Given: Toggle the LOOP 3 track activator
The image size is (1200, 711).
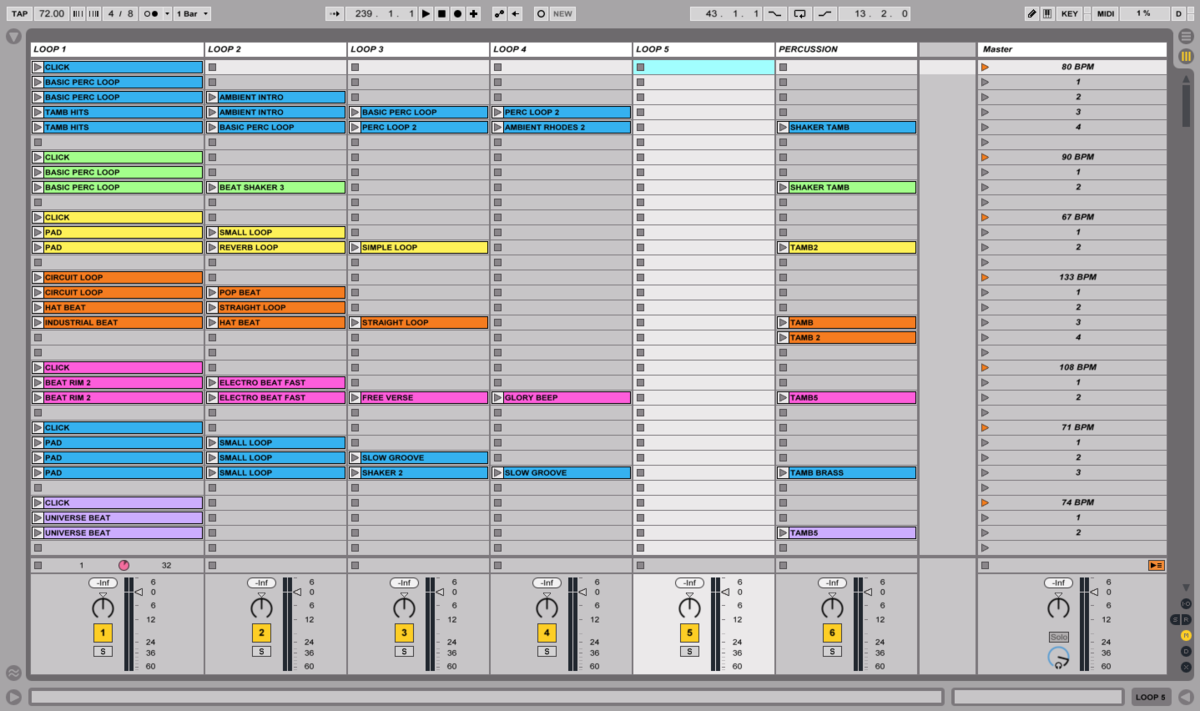Looking at the screenshot, I should point(404,632).
